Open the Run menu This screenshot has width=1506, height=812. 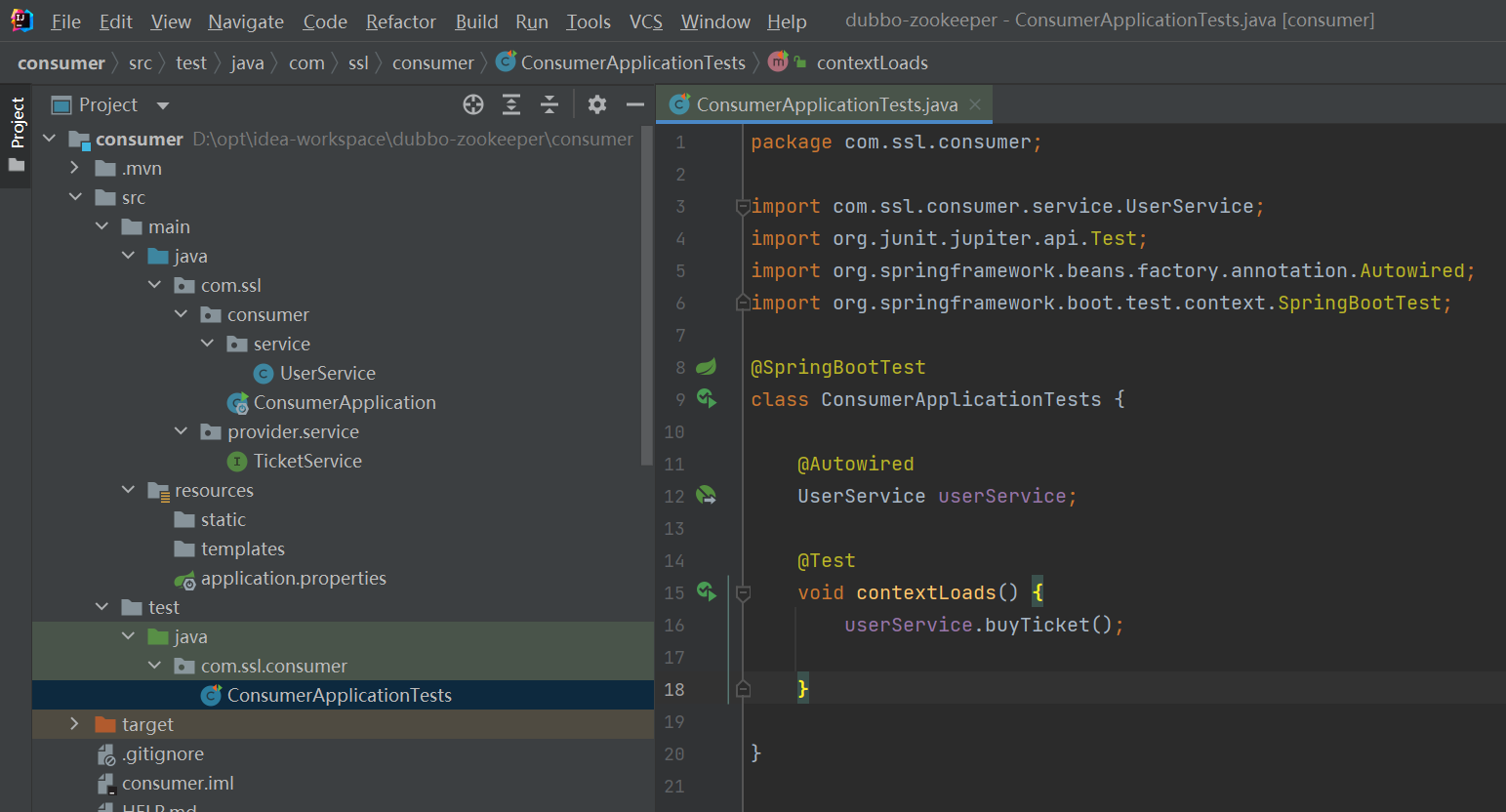532,21
